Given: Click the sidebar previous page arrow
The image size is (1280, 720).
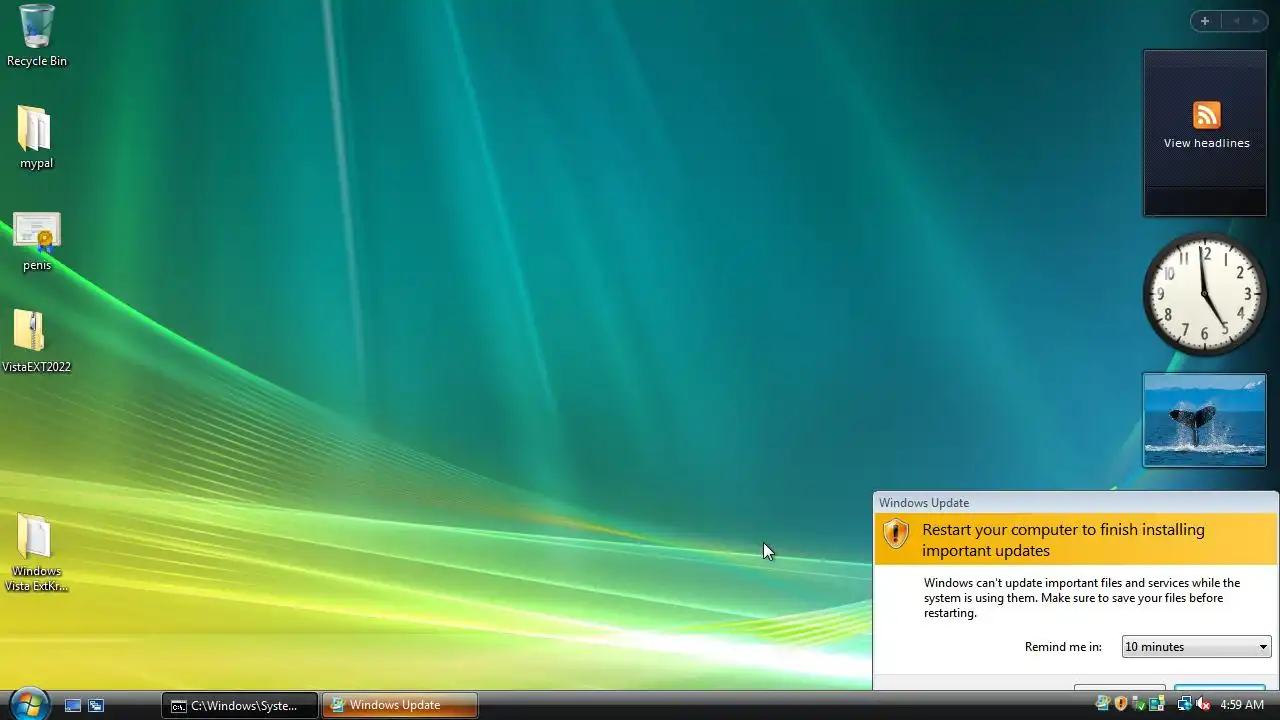Looking at the screenshot, I should 1235,21.
